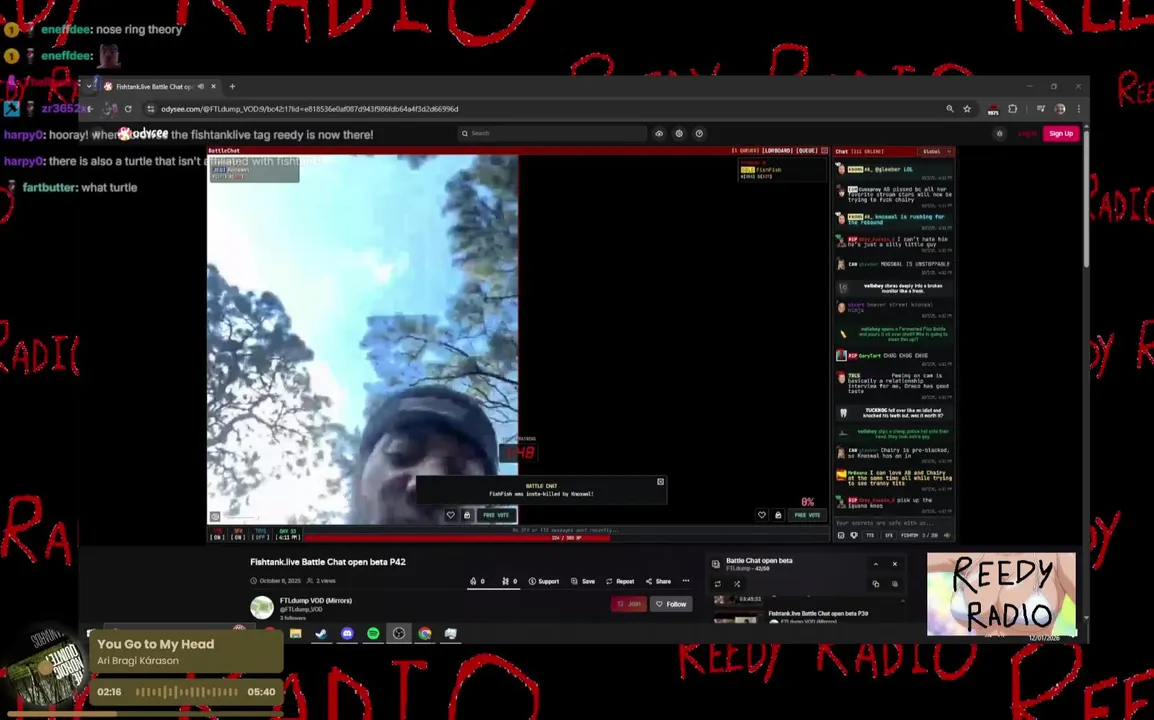This screenshot has width=1154, height=720.
Task: Open File Explorer from the taskbar
Action: 296,633
